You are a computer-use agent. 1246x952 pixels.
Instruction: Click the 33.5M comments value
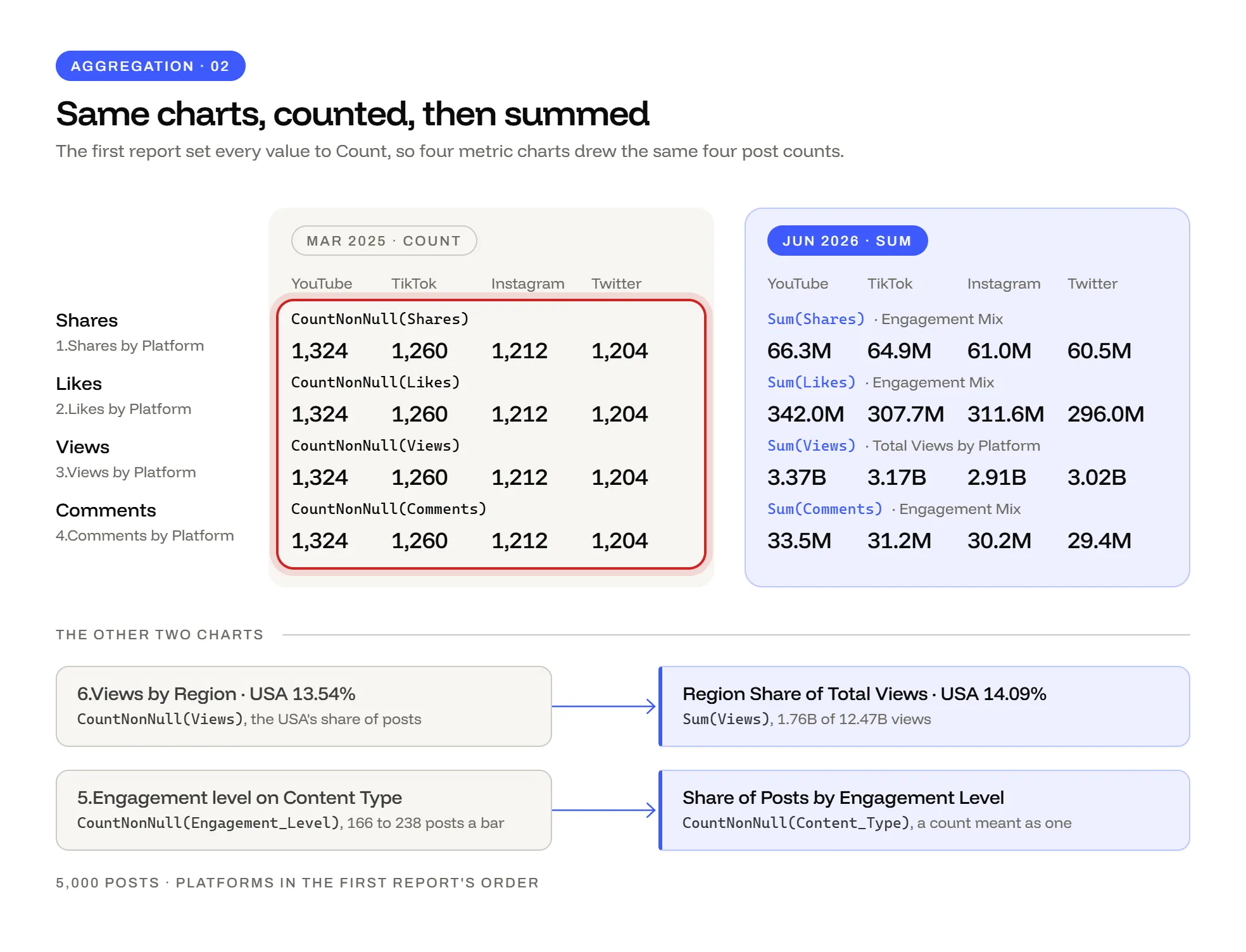click(x=800, y=541)
